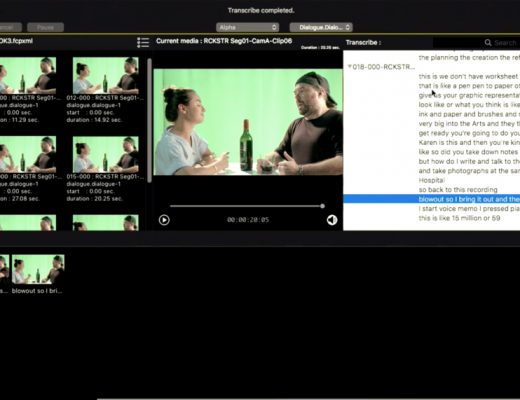Viewport: 520px width, 400px height.
Task: Select line 'but how do I write and talk to'
Action: [x=469, y=161]
